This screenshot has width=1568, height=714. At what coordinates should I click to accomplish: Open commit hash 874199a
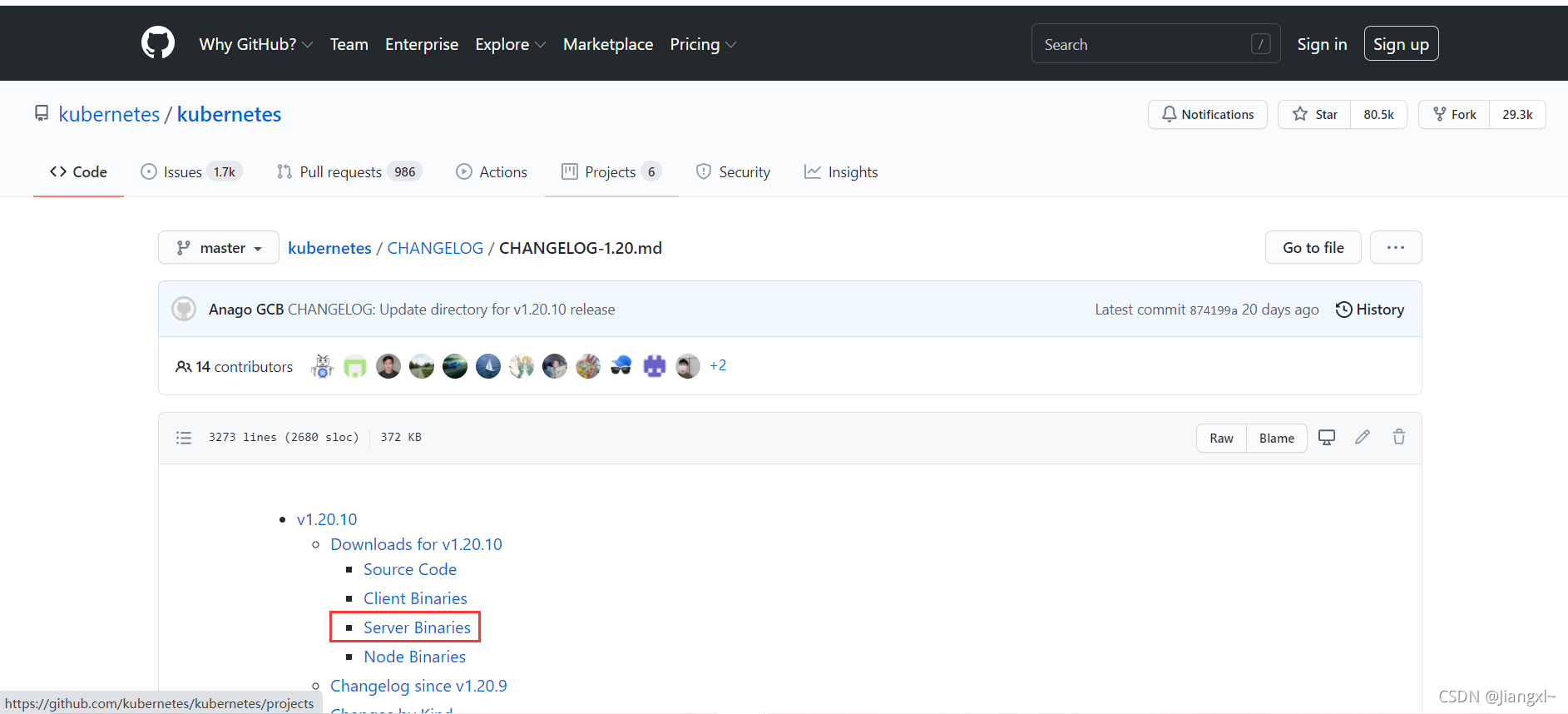[1214, 310]
